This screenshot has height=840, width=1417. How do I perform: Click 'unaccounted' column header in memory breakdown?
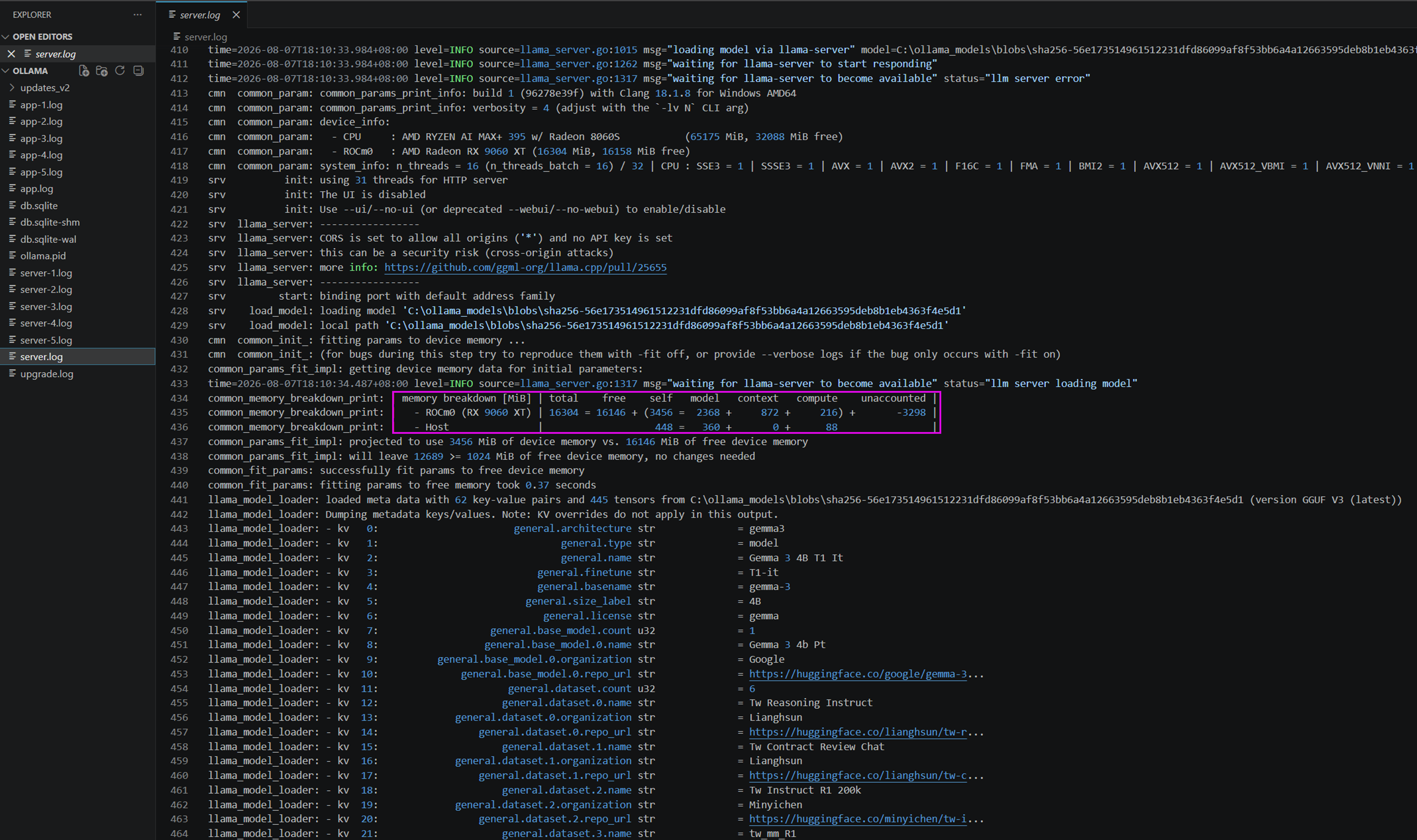(x=893, y=398)
